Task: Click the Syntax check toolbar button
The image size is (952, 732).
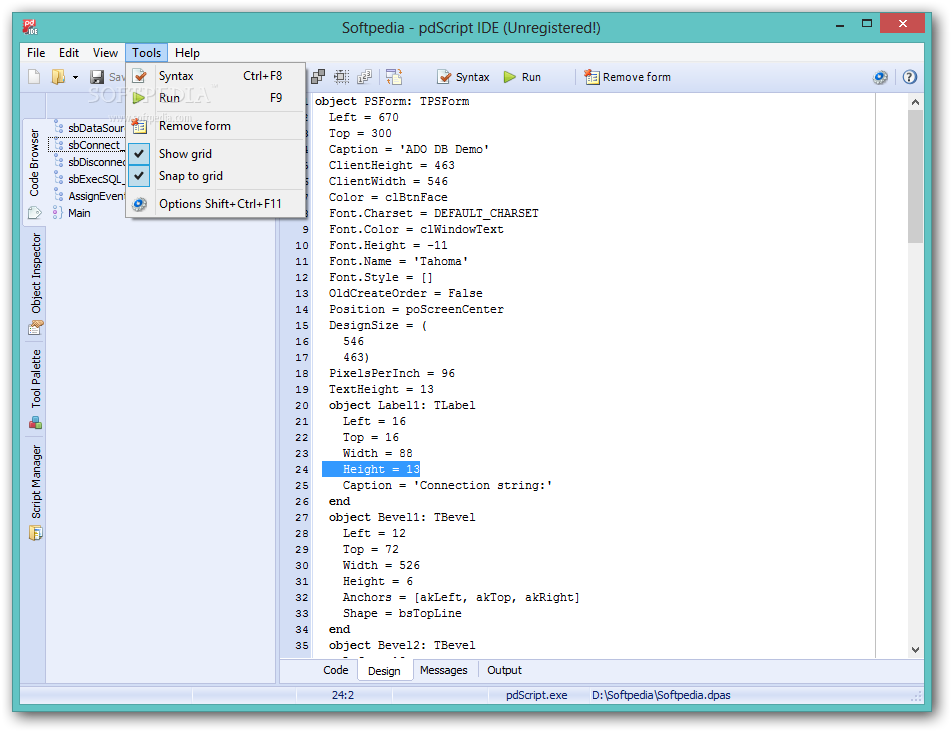Action: (x=463, y=77)
